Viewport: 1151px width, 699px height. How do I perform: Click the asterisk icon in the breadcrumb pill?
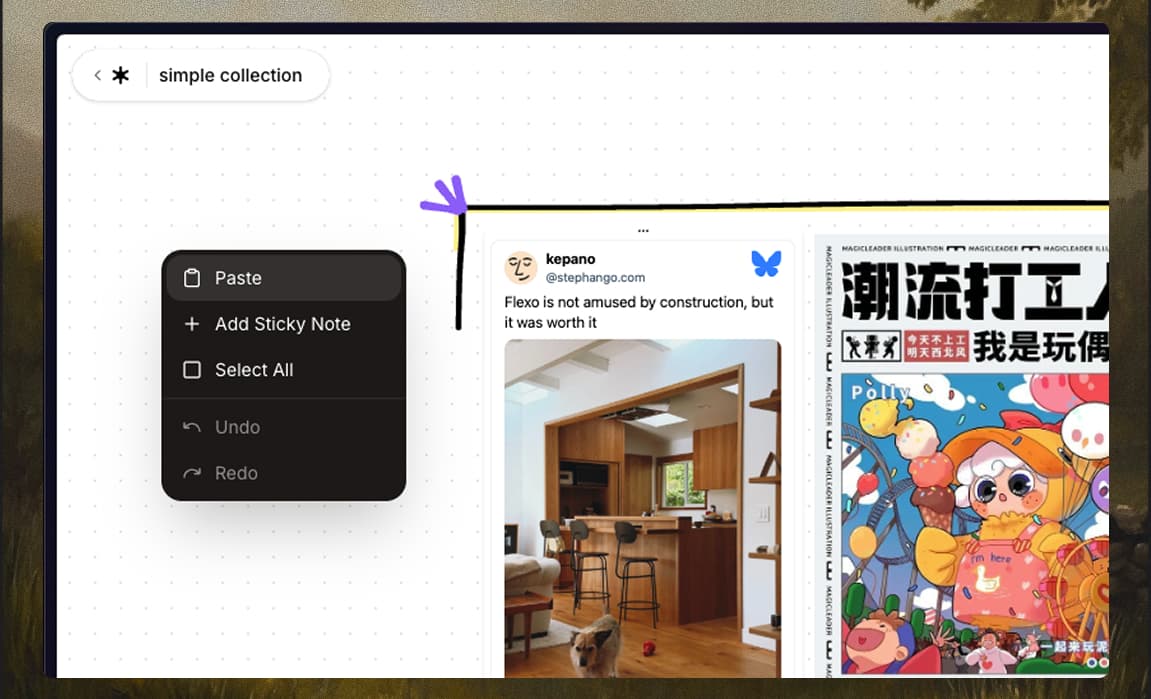(120, 74)
